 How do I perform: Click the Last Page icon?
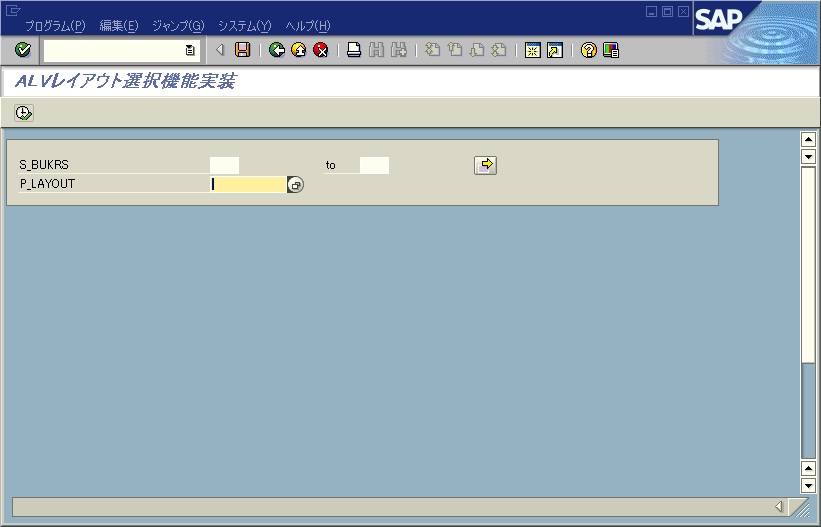[x=499, y=50]
